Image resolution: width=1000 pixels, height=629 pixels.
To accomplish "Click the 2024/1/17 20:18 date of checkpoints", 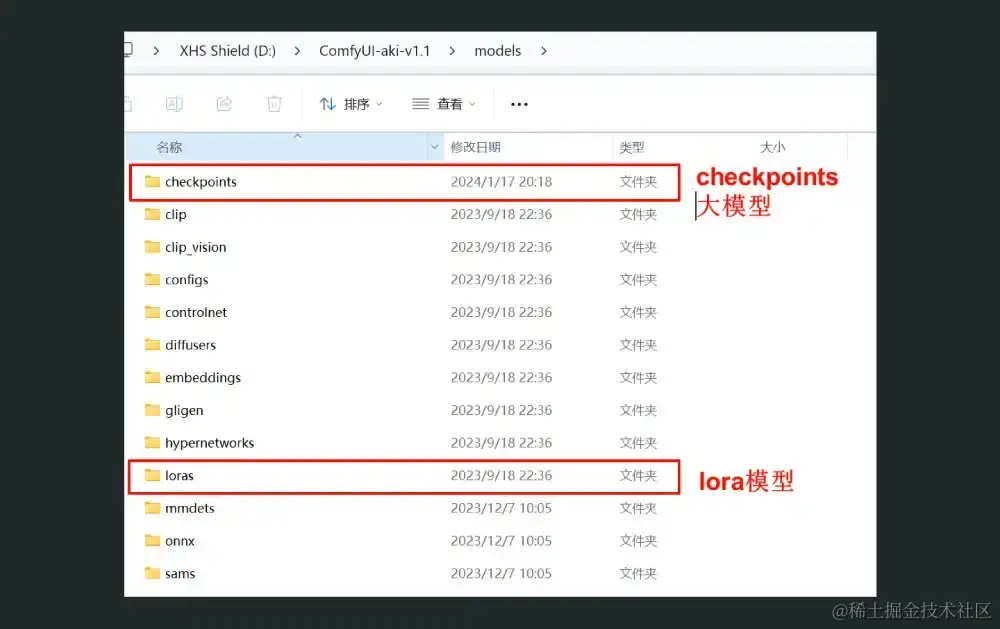I will click(501, 182).
